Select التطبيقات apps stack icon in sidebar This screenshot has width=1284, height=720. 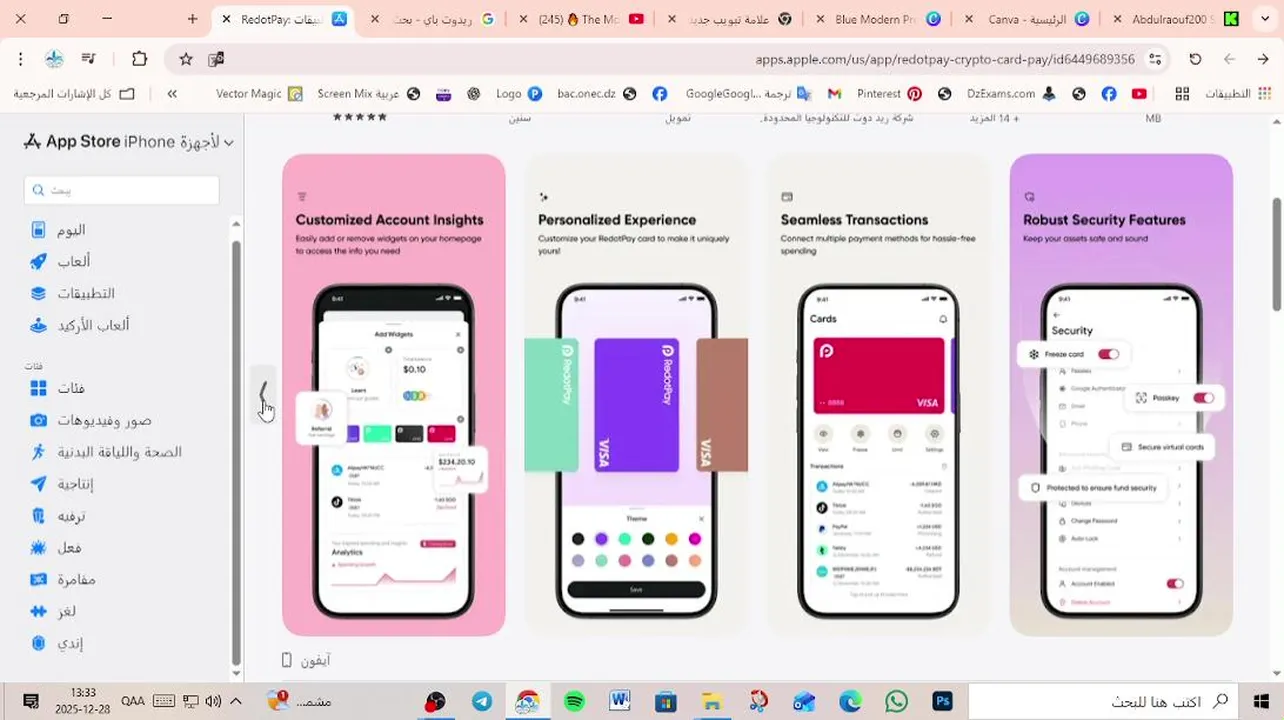pos(39,294)
